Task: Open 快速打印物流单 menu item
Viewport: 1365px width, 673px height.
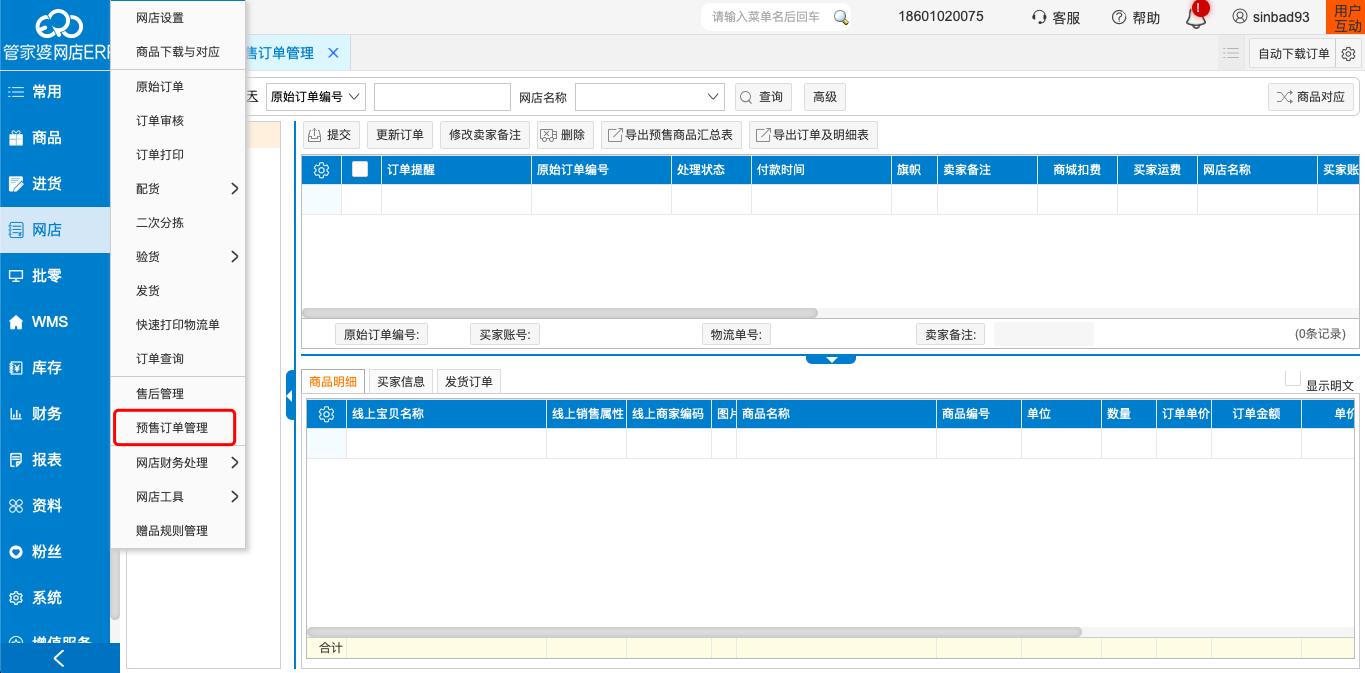Action: pos(178,325)
